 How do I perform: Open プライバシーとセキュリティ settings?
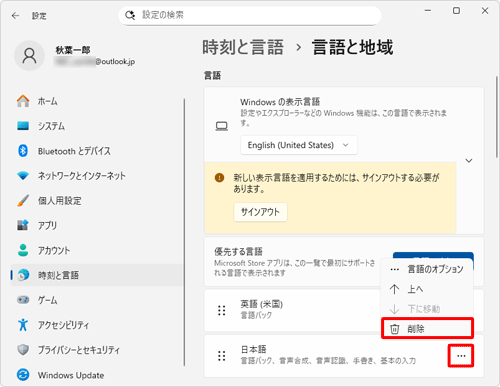tap(97, 350)
